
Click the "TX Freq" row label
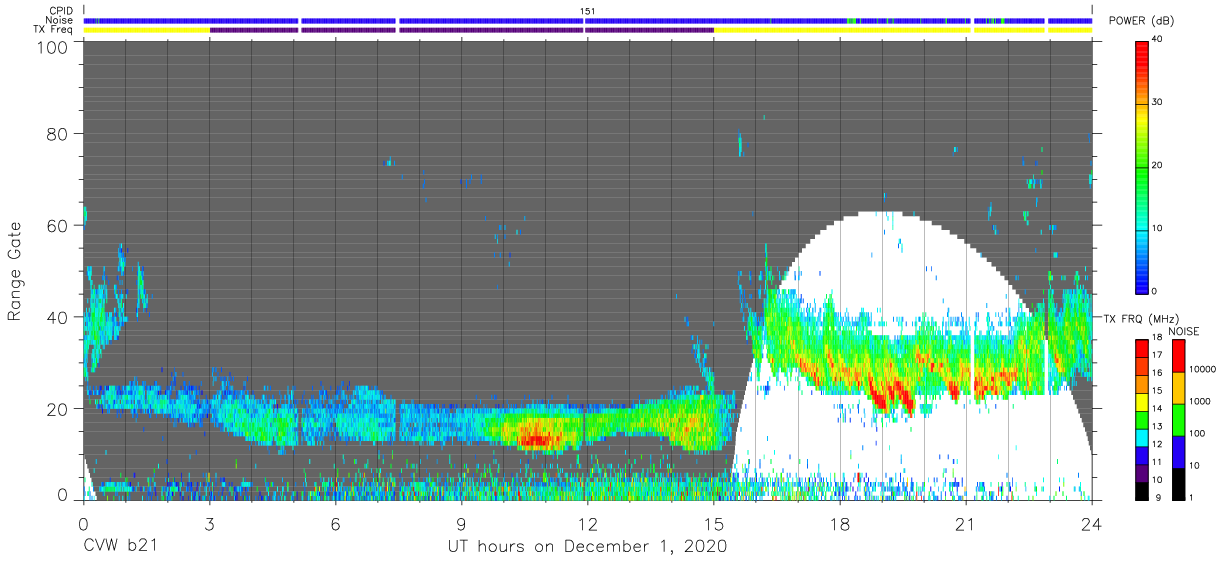pos(54,30)
